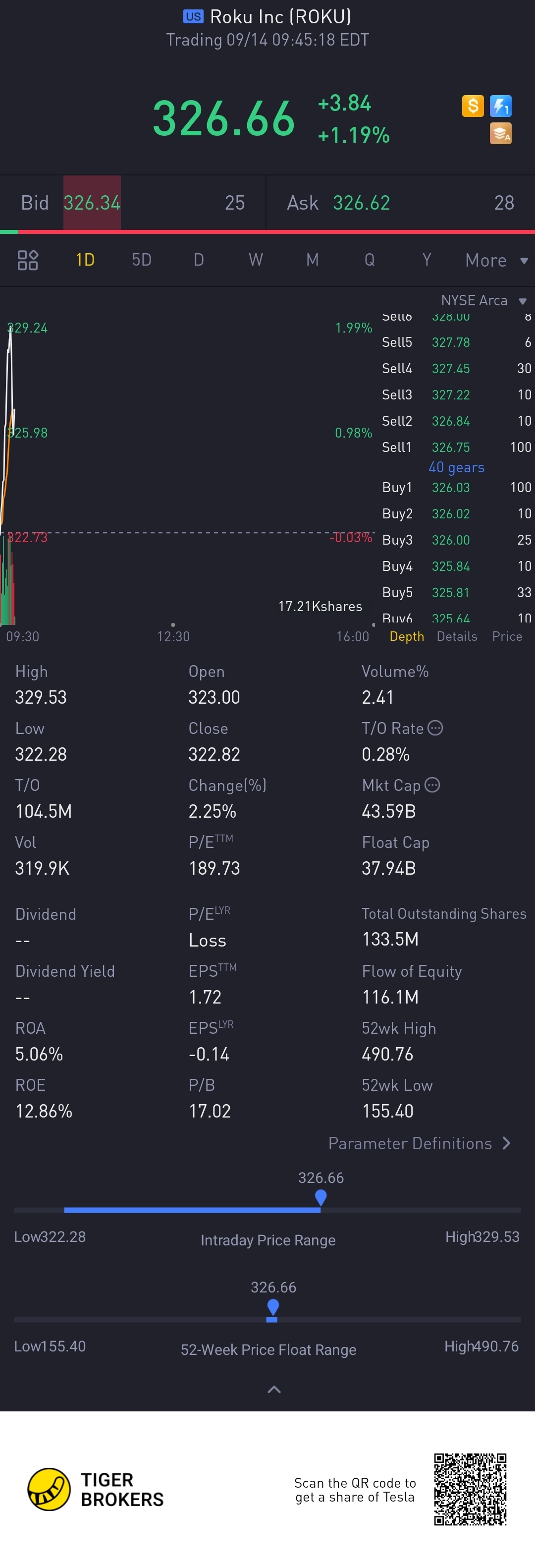Tap the 40 gears depth setting
The width and height of the screenshot is (535, 1568).
pos(457,467)
